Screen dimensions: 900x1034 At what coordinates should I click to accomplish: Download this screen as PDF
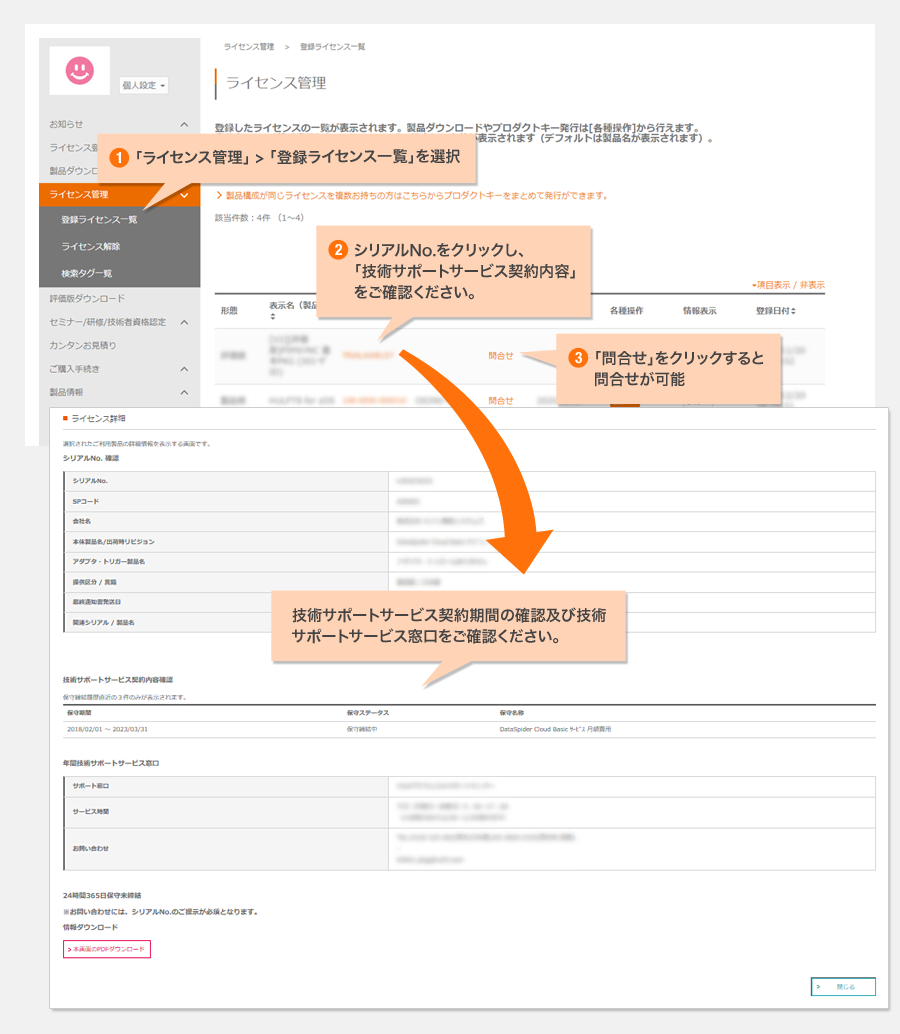point(107,948)
